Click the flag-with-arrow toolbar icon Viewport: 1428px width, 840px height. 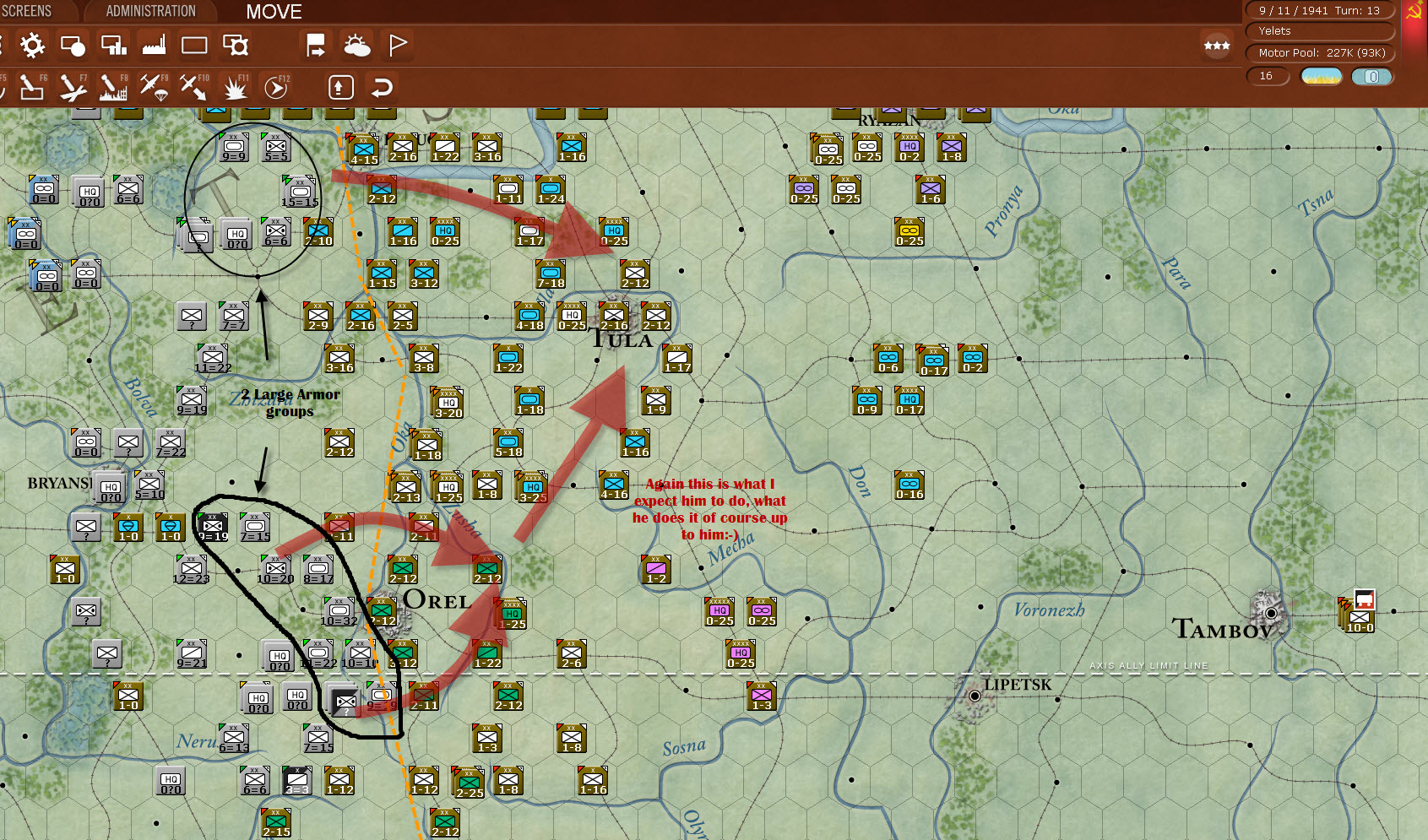pyautogui.click(x=316, y=46)
